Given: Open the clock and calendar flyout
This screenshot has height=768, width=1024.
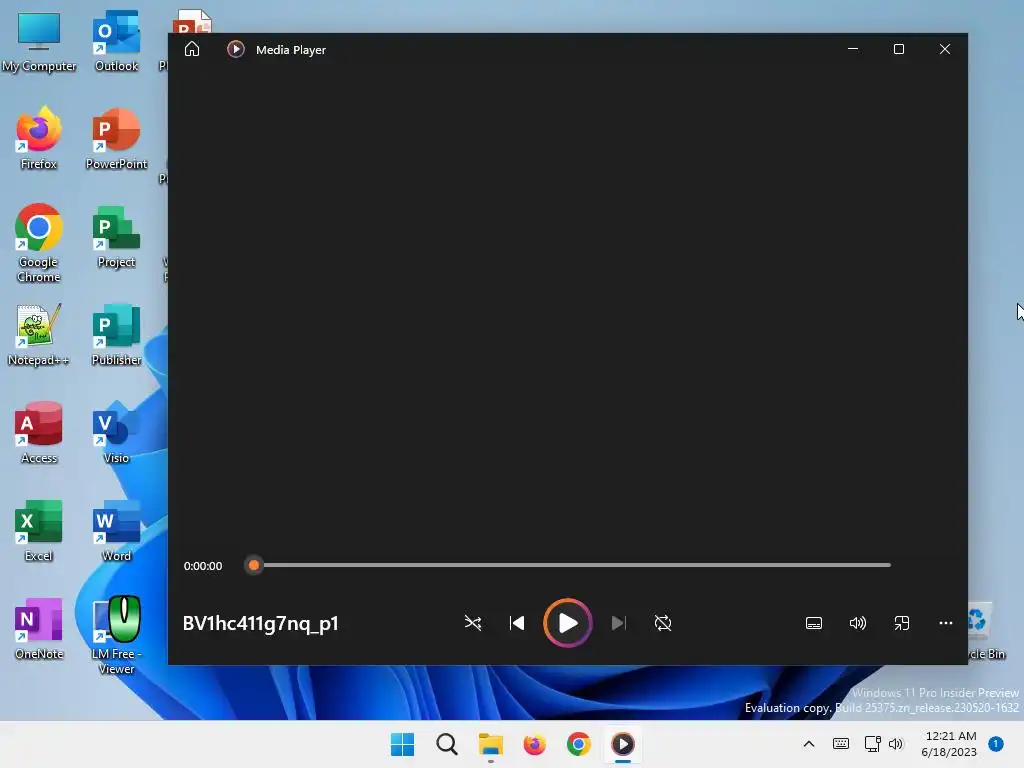Looking at the screenshot, I should (x=950, y=744).
